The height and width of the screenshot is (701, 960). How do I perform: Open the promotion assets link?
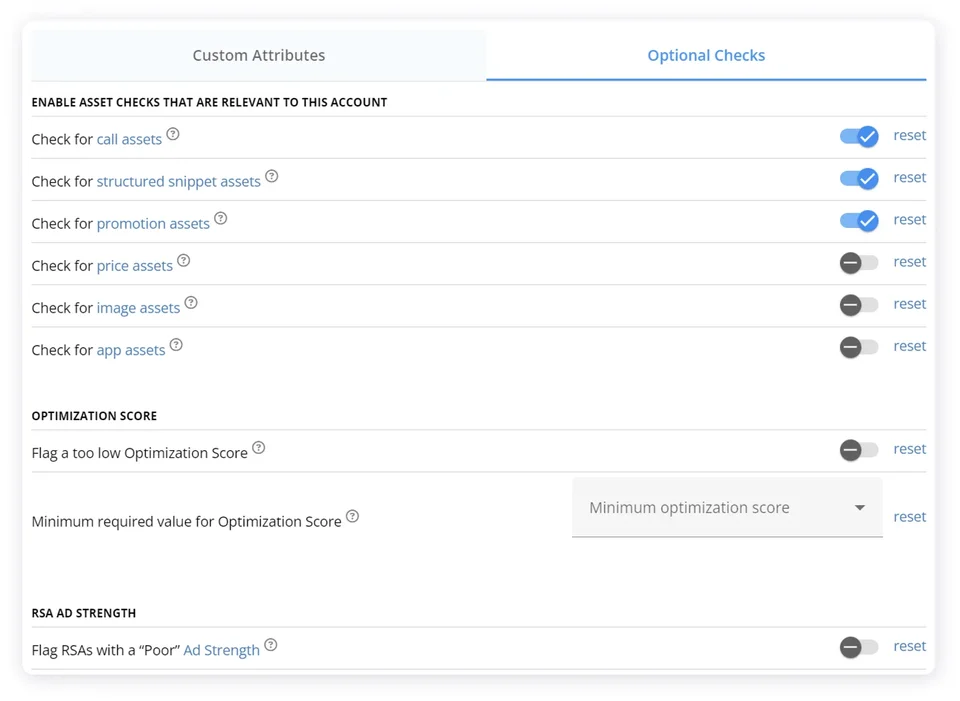click(x=153, y=223)
